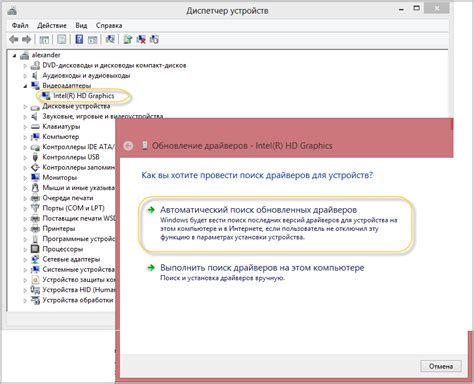The image size is (474, 384).
Task: Click the Системные устройства category icon
Action: 35,270
